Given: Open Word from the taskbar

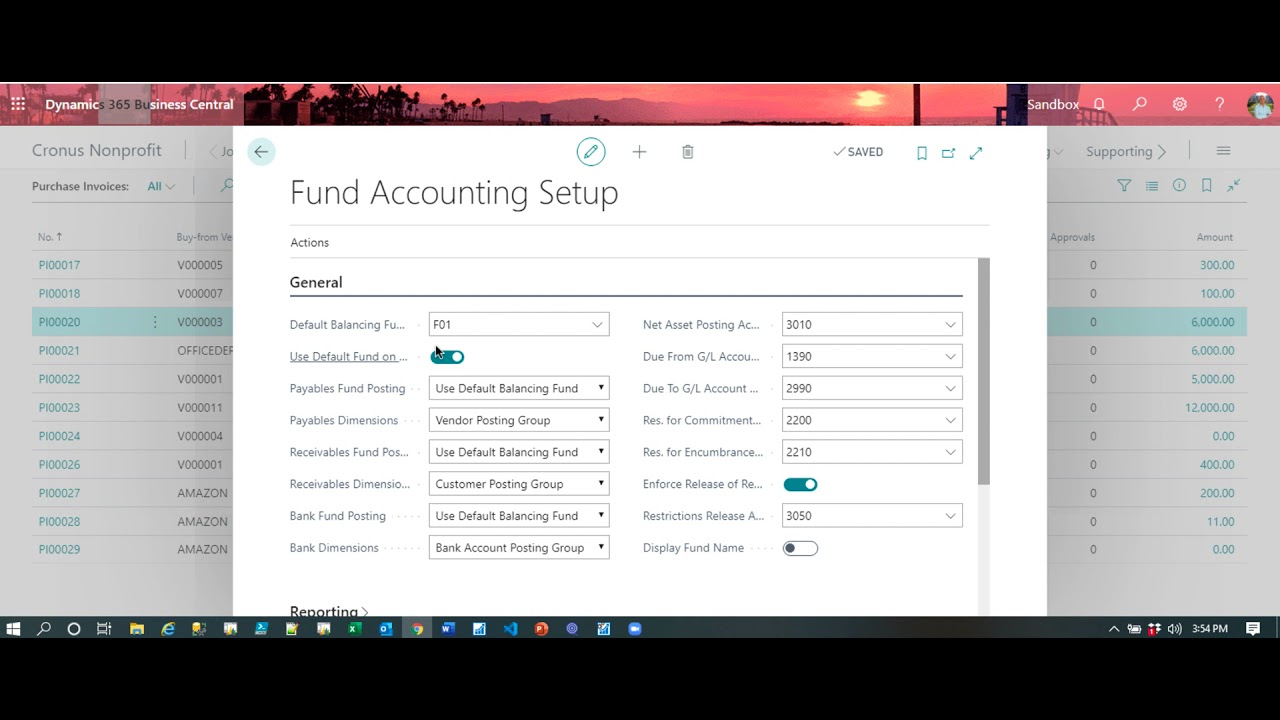Looking at the screenshot, I should (448, 629).
